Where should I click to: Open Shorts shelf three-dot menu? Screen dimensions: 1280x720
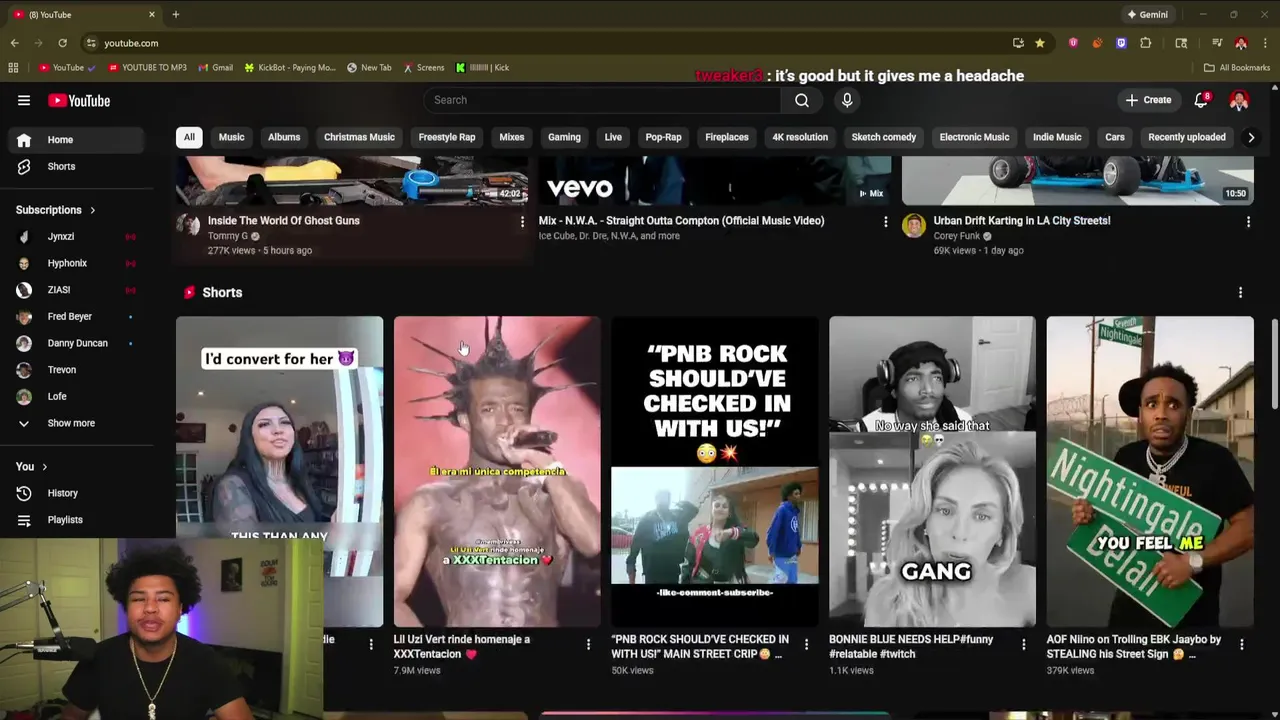[x=1240, y=292]
